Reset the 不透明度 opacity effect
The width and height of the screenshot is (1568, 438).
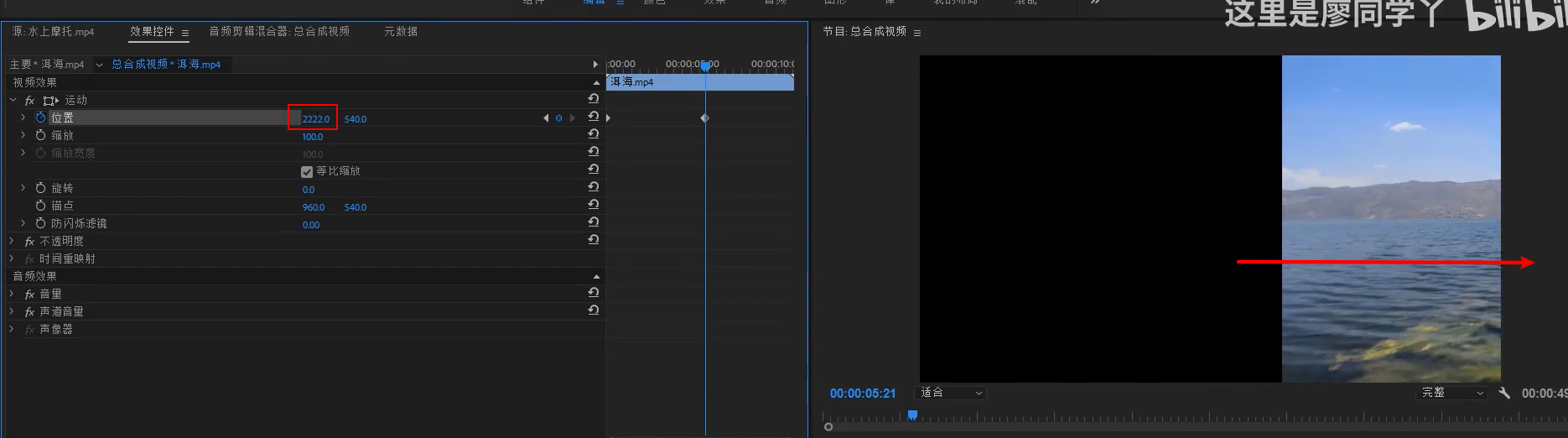(594, 240)
